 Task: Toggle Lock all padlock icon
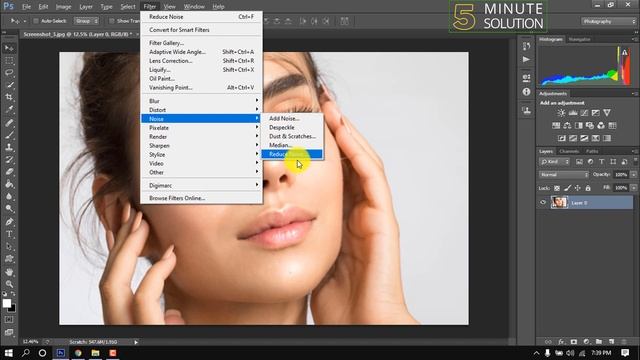click(588, 188)
